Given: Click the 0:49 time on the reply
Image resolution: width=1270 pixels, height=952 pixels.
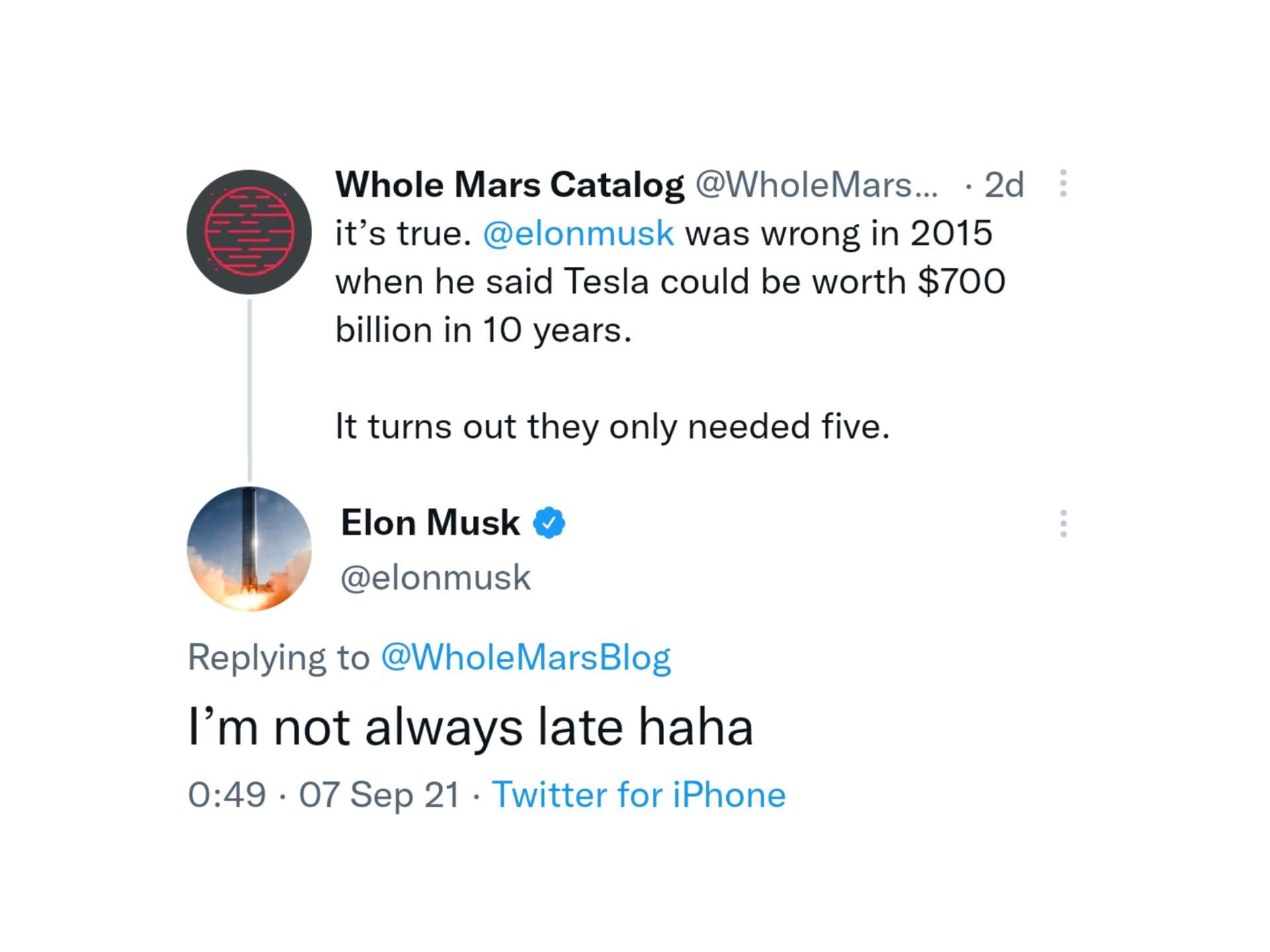Looking at the screenshot, I should pos(227,794).
